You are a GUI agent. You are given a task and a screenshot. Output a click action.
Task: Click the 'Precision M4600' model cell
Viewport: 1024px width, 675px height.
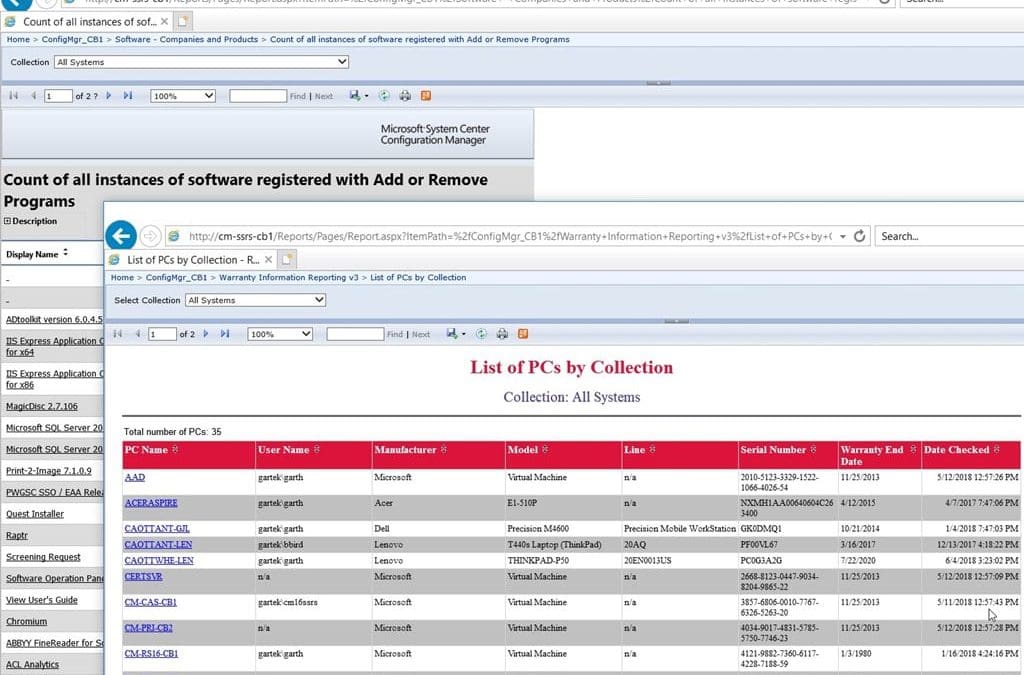(538, 529)
